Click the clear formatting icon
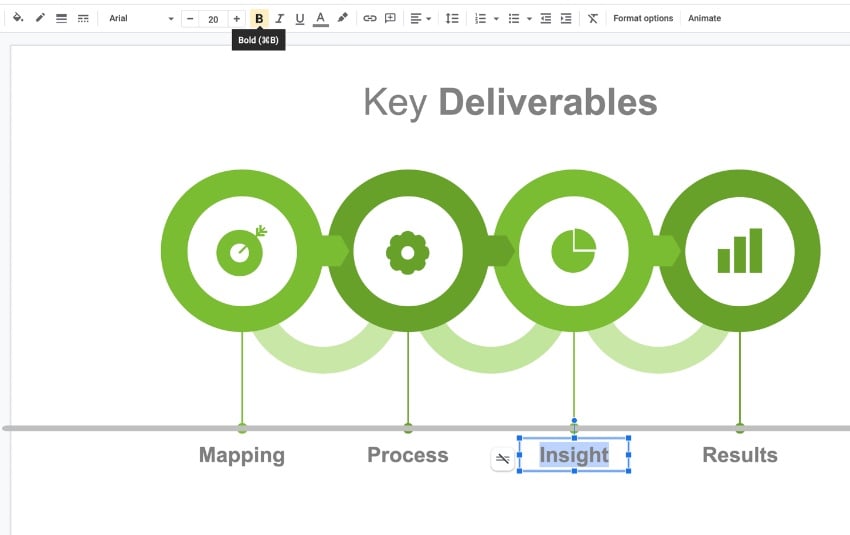The image size is (850, 535). pos(593,18)
